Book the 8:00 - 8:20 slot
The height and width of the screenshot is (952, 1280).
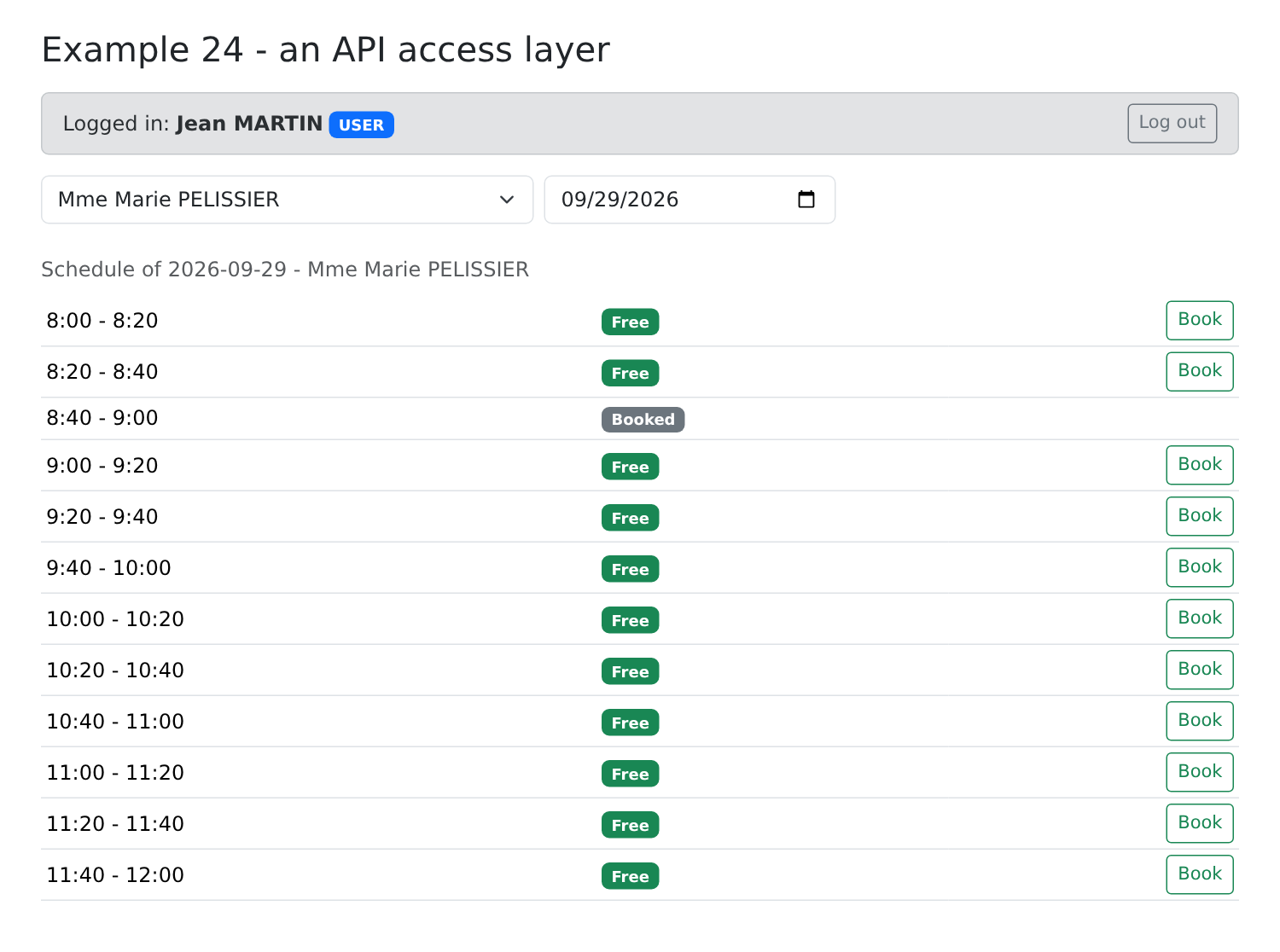point(1199,320)
